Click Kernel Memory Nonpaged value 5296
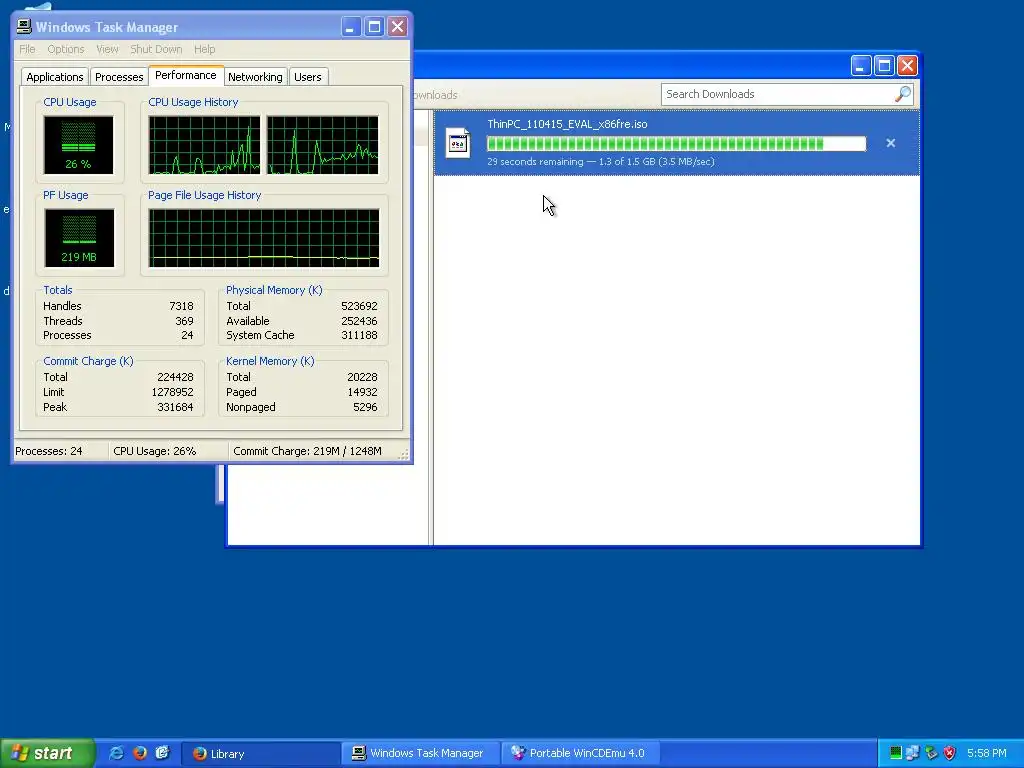 click(365, 407)
